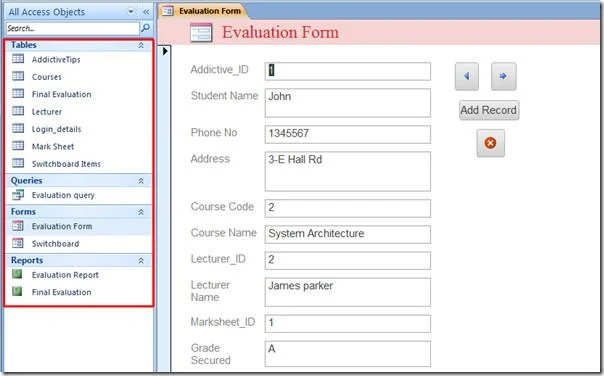Screen dimensions: 604x376
Task: Click the search magnifier icon
Action: tap(146, 28)
